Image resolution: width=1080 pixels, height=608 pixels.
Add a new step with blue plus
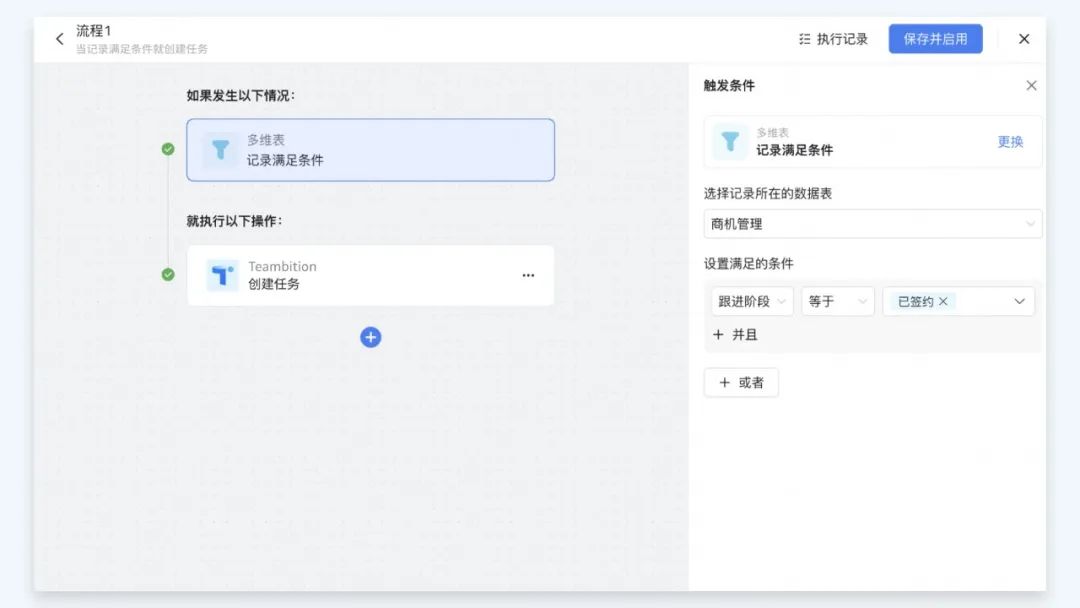point(370,337)
